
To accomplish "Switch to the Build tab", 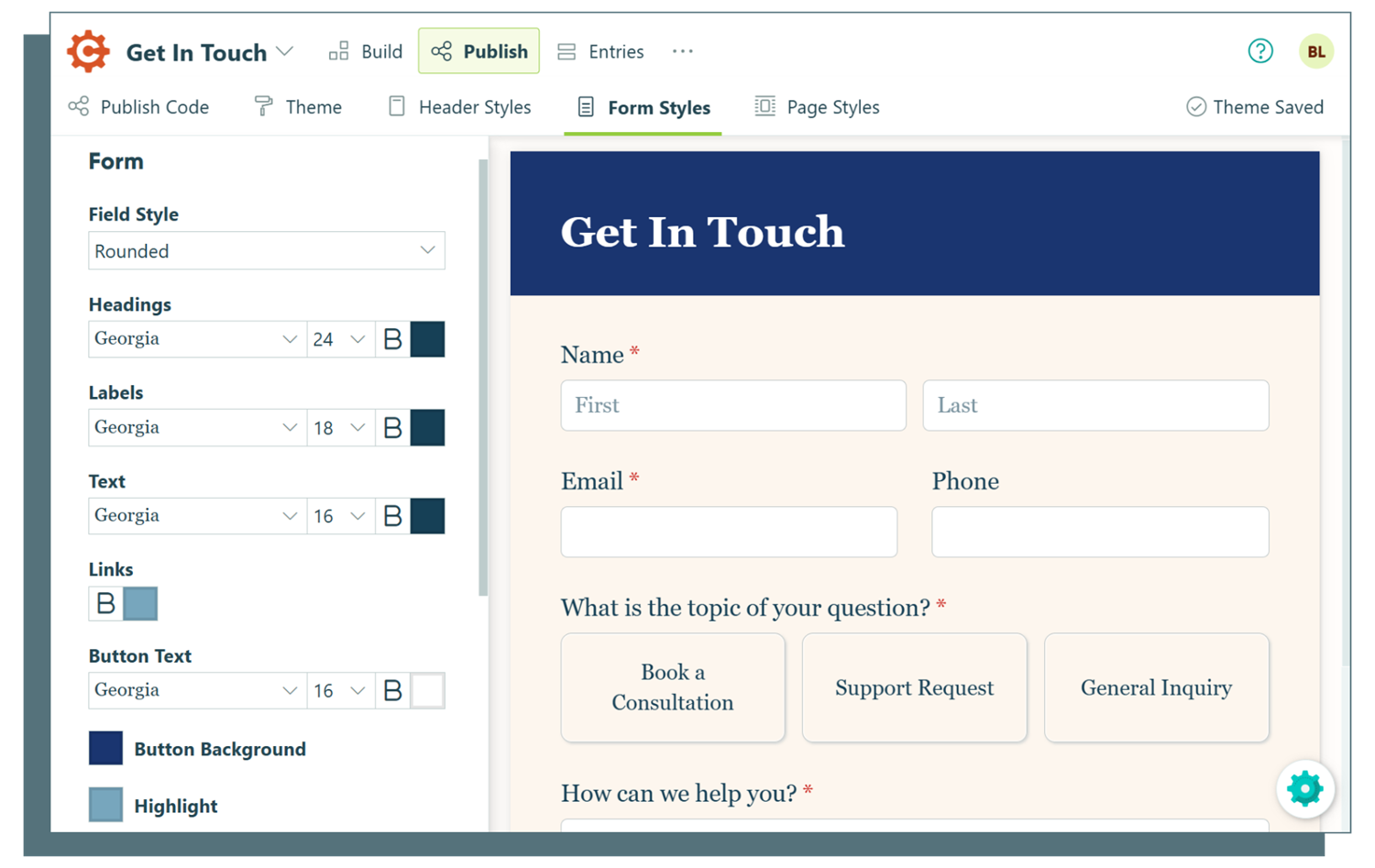I will (366, 51).
